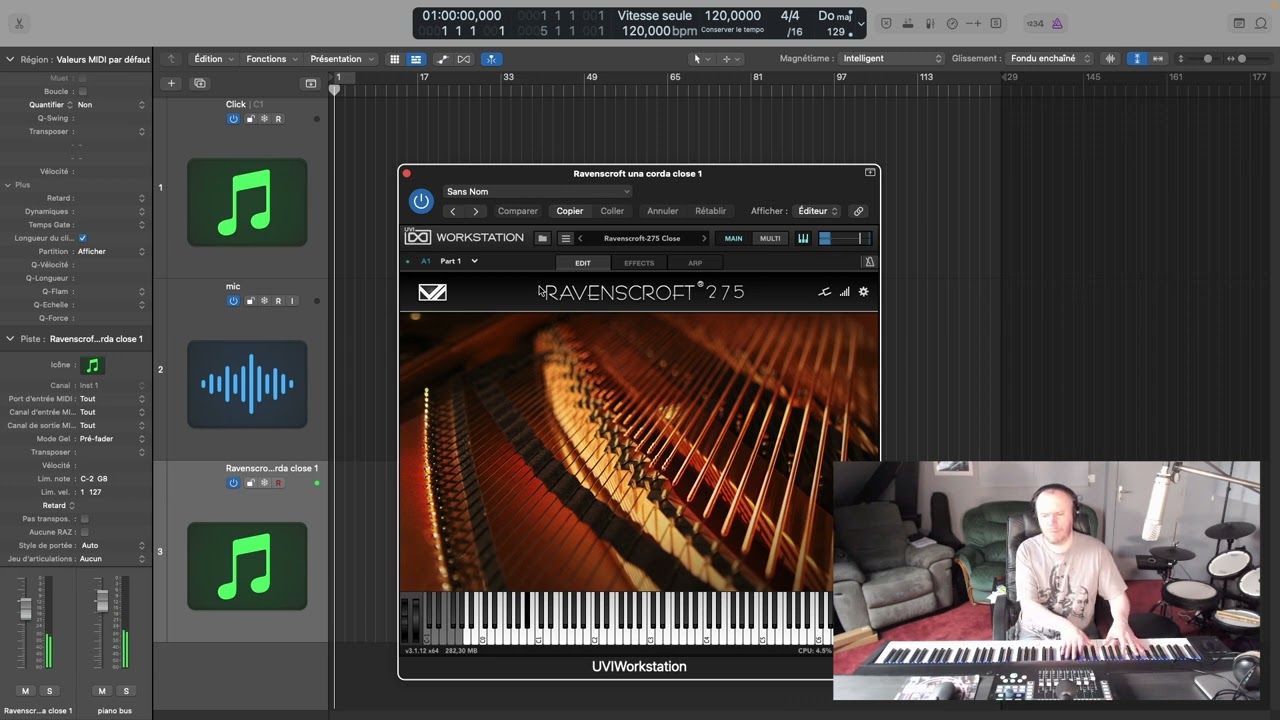Toggle freeze on the mic track

264,301
